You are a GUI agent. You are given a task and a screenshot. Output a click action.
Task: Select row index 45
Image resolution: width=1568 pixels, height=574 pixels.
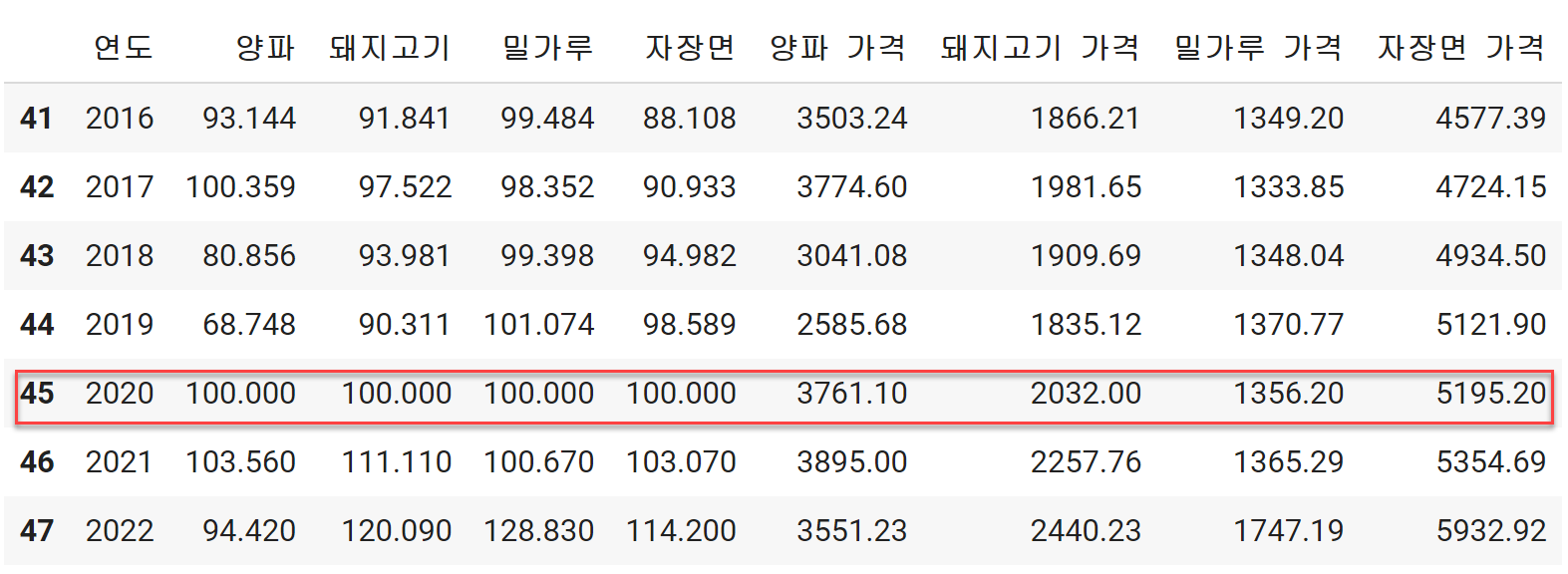click(x=37, y=394)
